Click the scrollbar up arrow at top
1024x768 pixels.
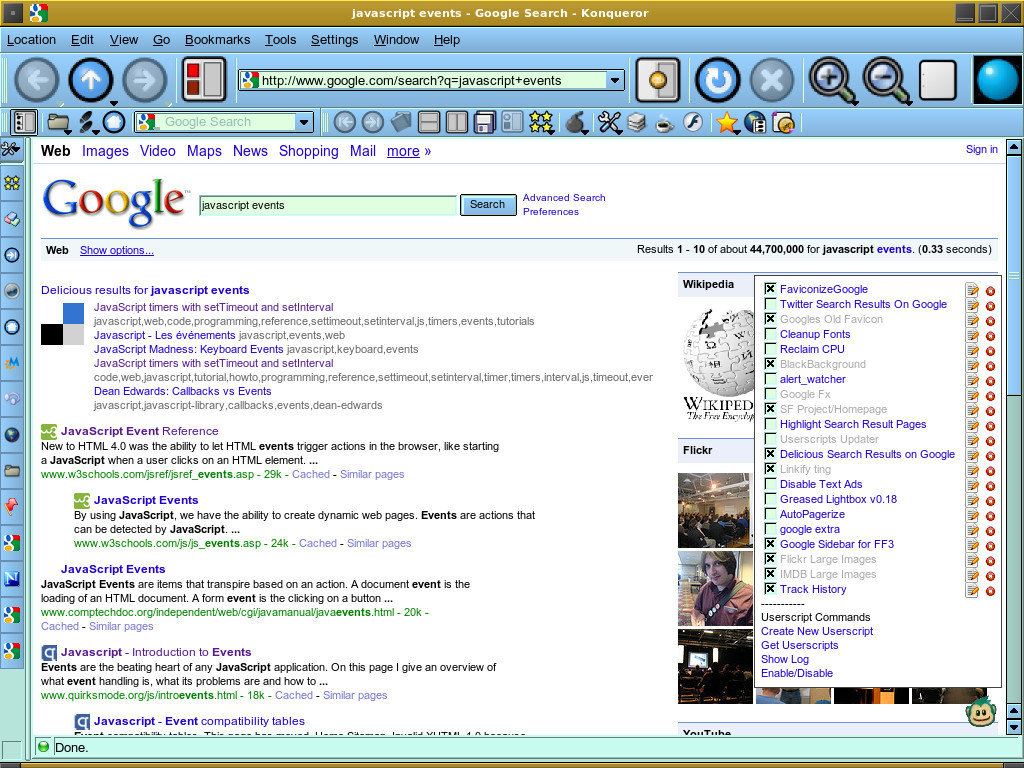[1014, 148]
